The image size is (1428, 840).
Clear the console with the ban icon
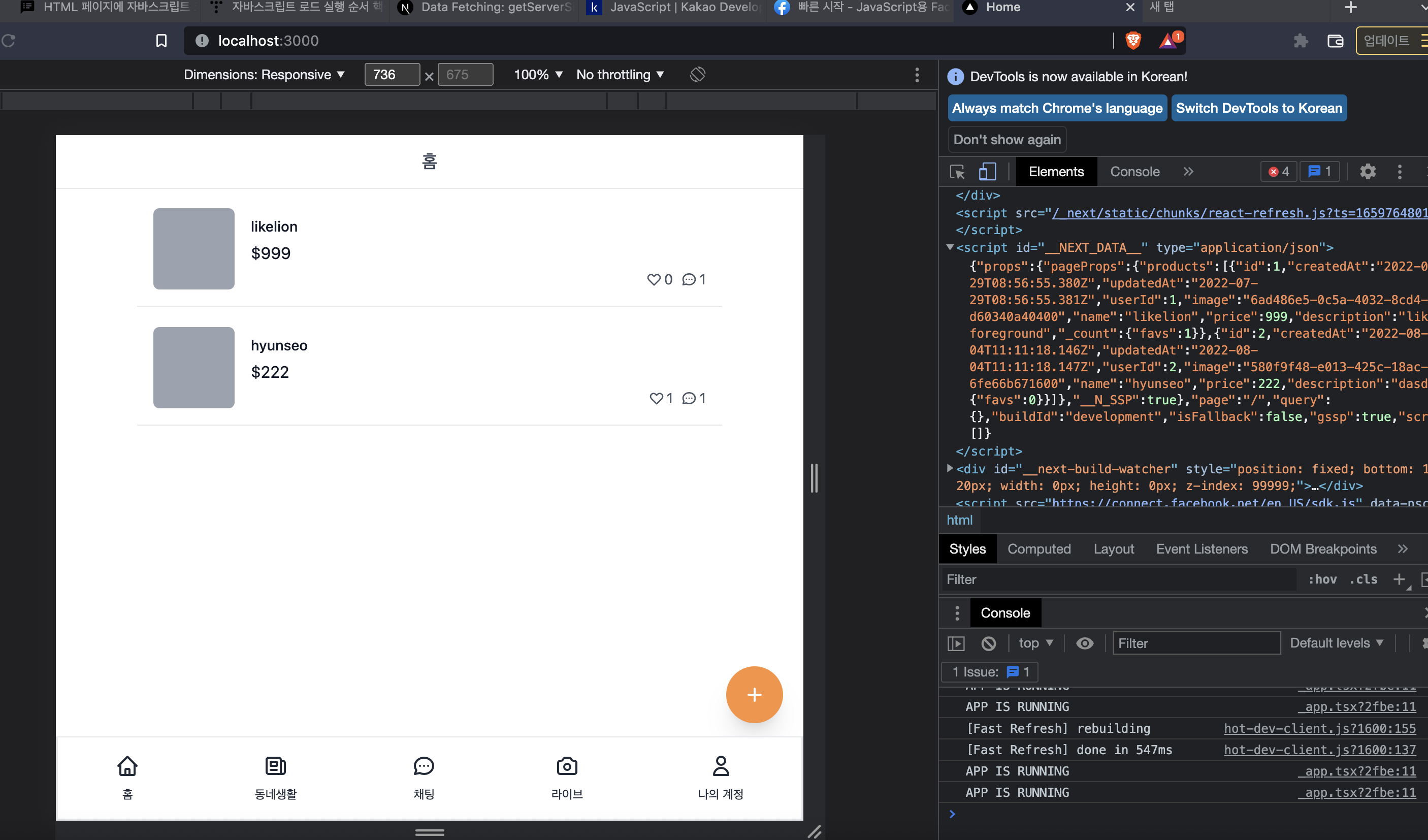988,643
